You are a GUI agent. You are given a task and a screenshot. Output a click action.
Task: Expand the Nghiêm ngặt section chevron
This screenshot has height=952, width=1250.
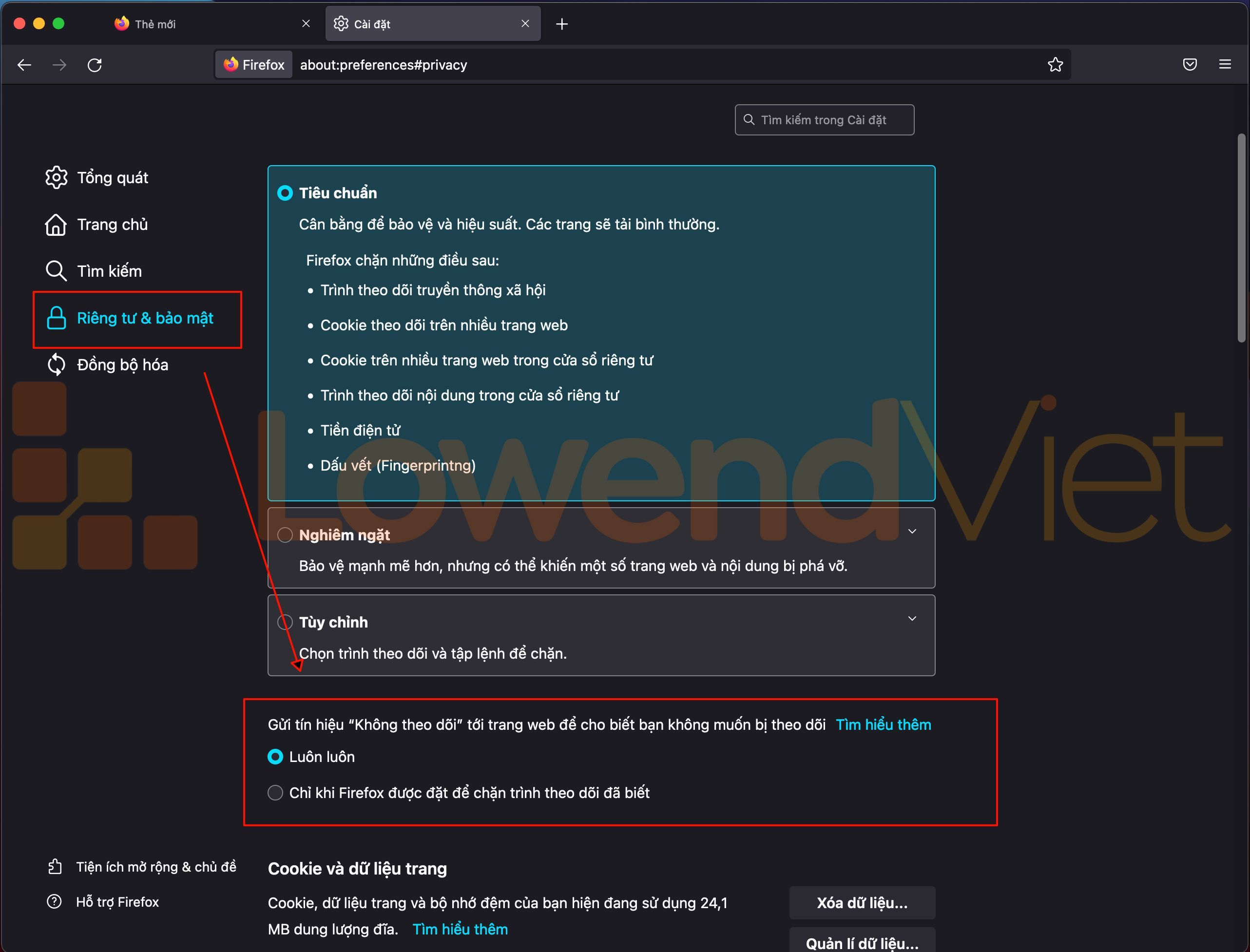click(912, 532)
